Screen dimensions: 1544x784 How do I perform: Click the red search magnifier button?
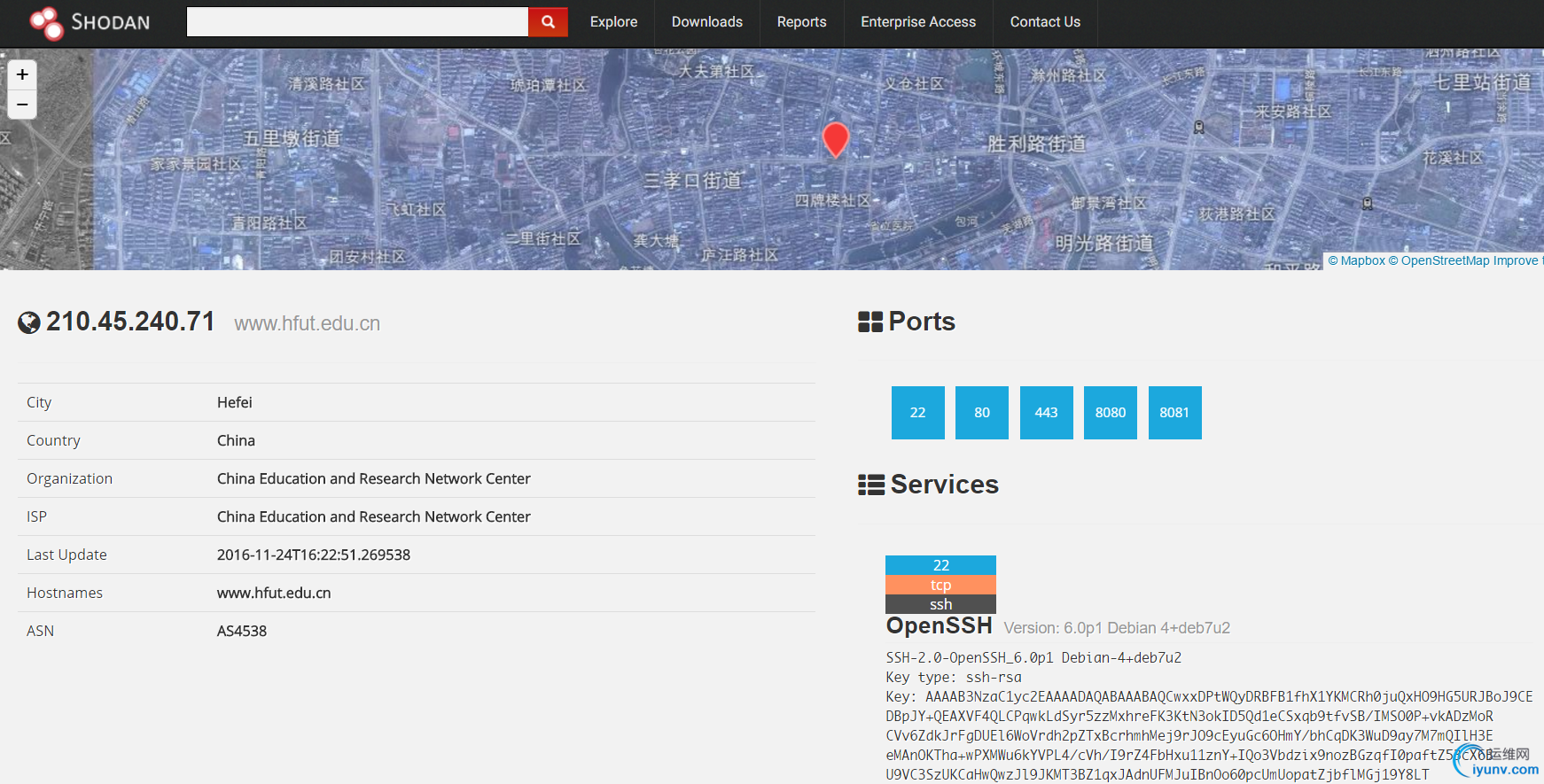click(548, 22)
